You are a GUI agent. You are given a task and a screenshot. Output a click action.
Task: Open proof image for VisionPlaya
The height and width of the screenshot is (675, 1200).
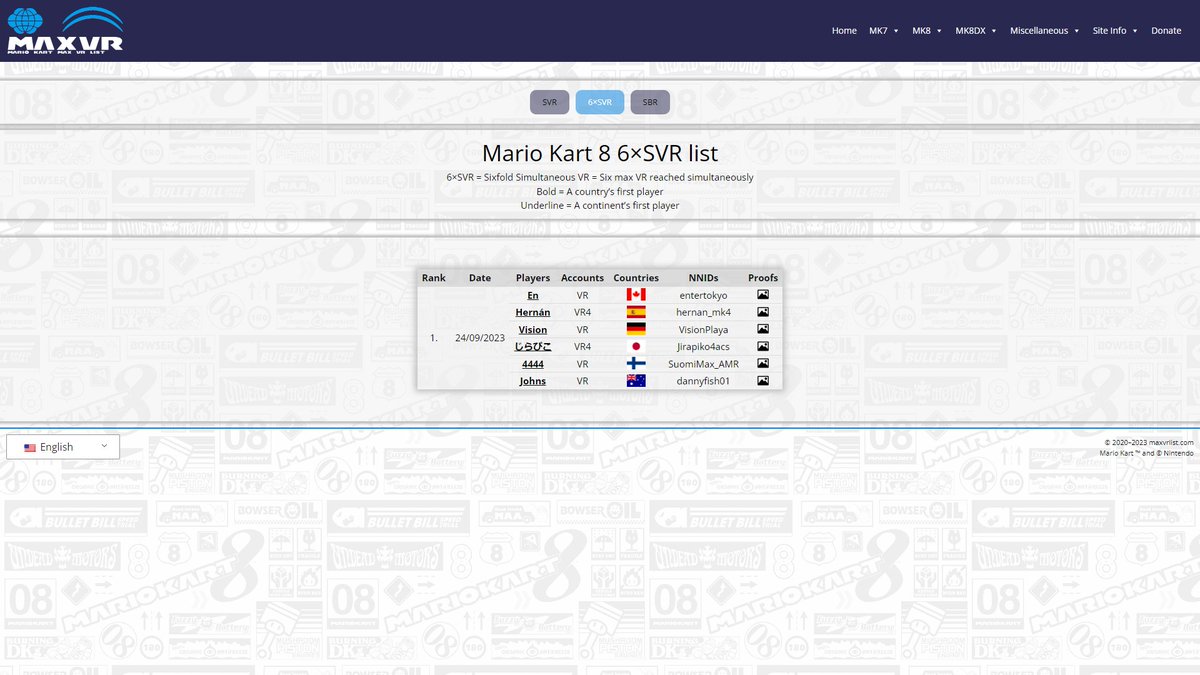coord(763,329)
